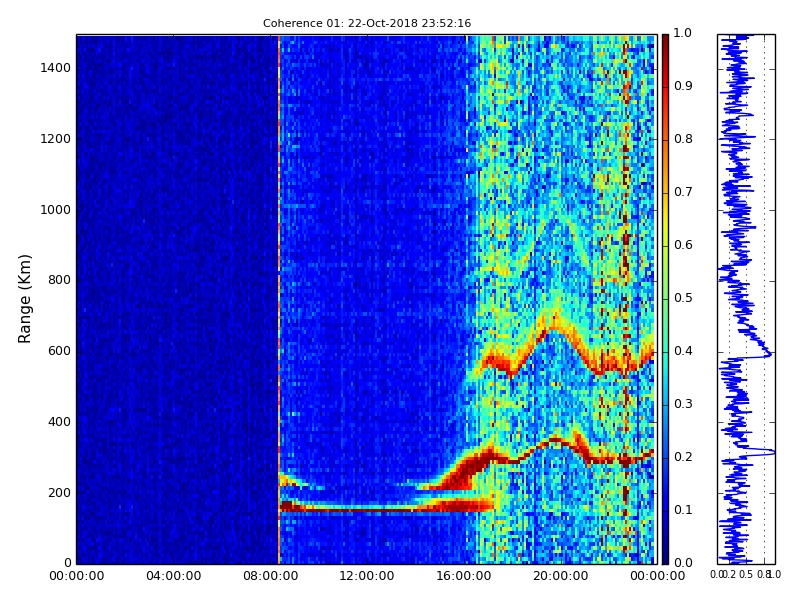The image size is (800, 600).
Task: Click the 200 range tick label
Action: (60, 493)
